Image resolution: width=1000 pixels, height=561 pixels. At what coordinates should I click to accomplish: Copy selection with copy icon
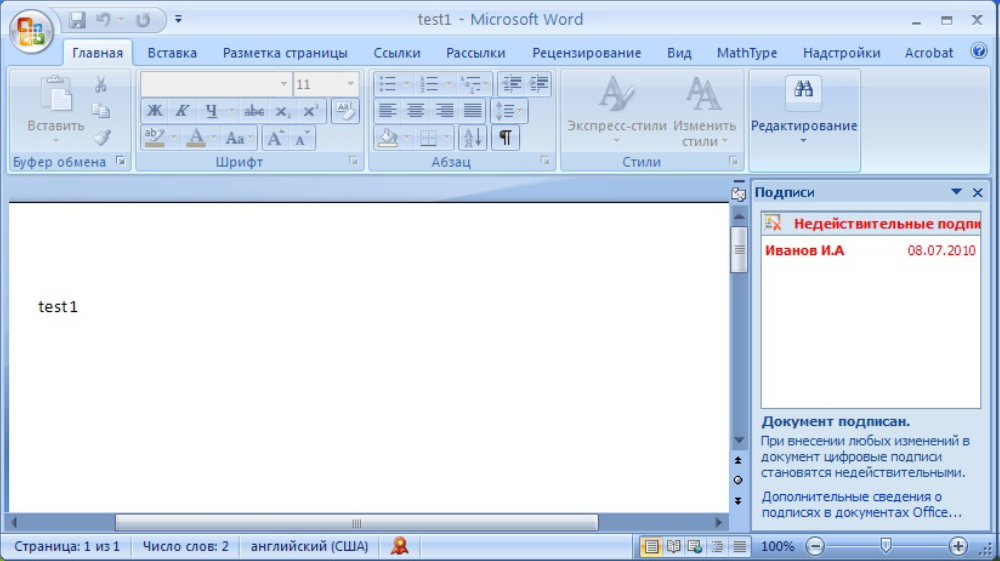[101, 111]
